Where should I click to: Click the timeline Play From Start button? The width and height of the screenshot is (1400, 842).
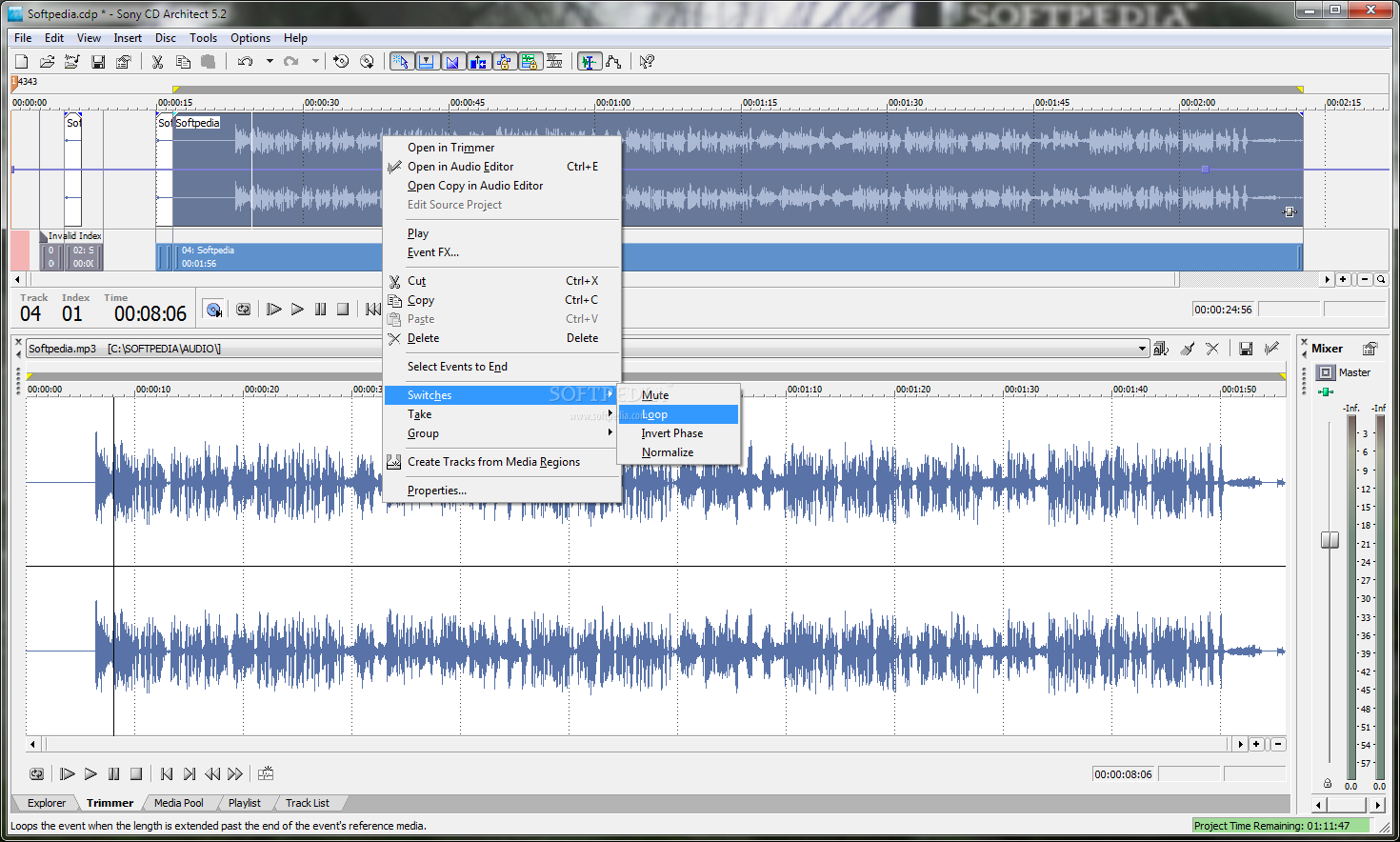[274, 310]
